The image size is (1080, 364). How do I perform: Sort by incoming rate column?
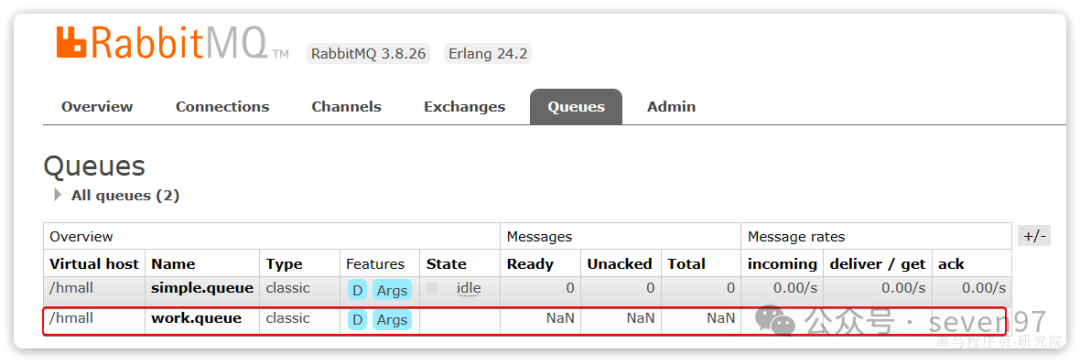click(782, 264)
